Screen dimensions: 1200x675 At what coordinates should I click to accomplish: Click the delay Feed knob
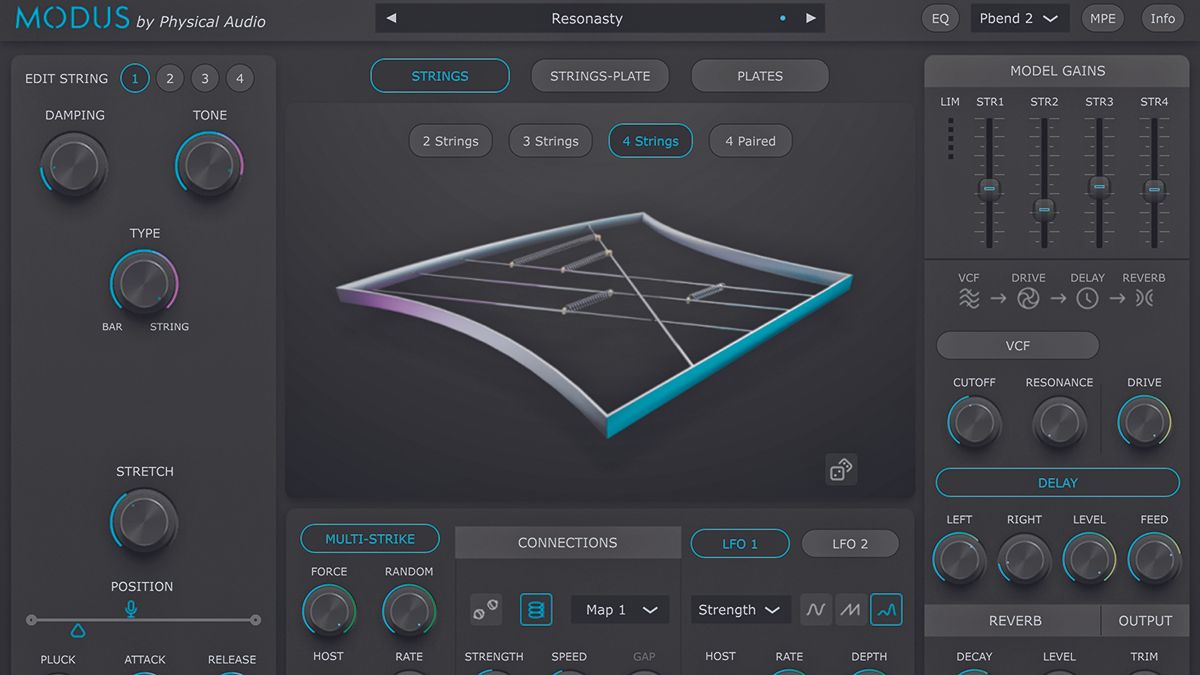point(1154,559)
